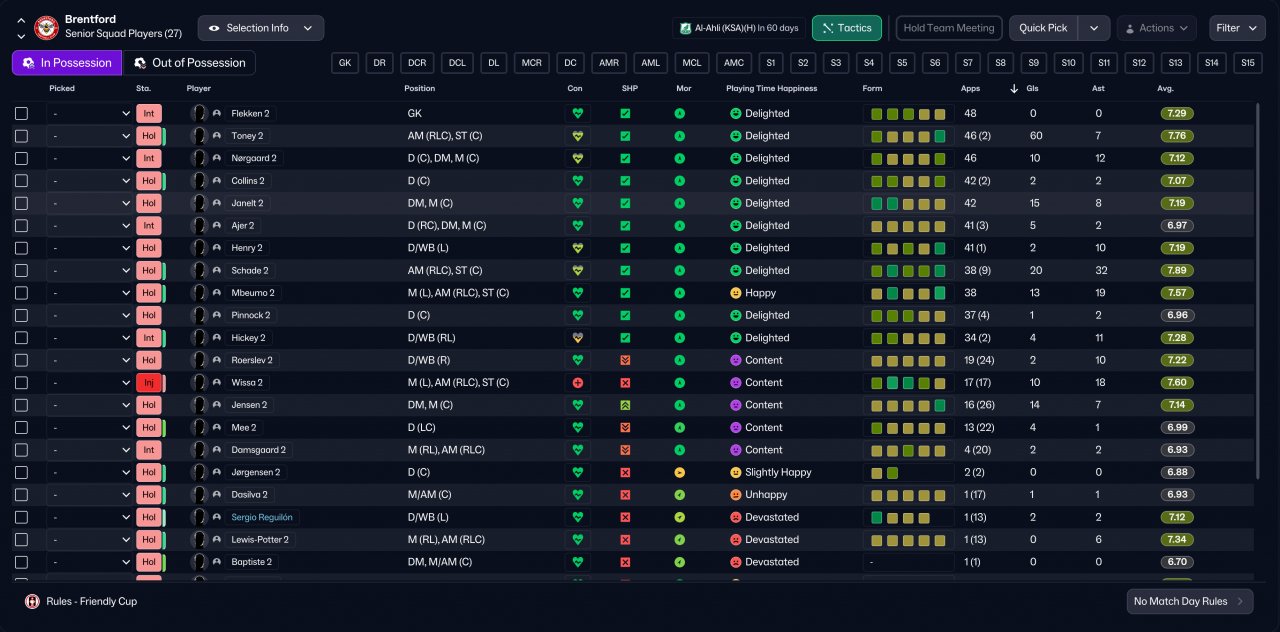Click Mbeumo's player portrait icon

pos(199,293)
